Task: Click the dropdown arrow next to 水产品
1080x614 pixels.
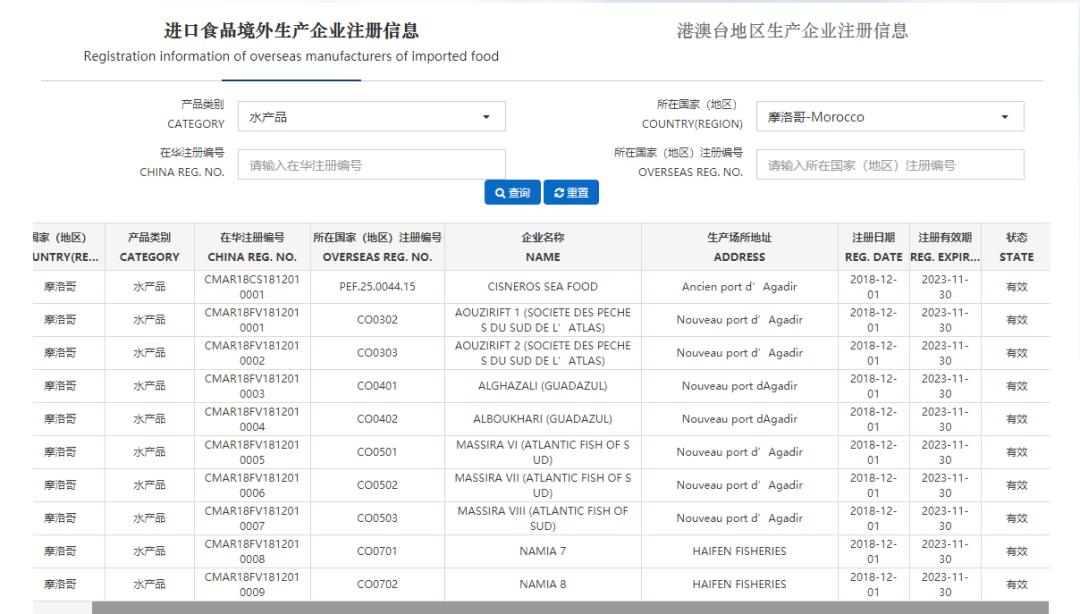Action: coord(488,116)
